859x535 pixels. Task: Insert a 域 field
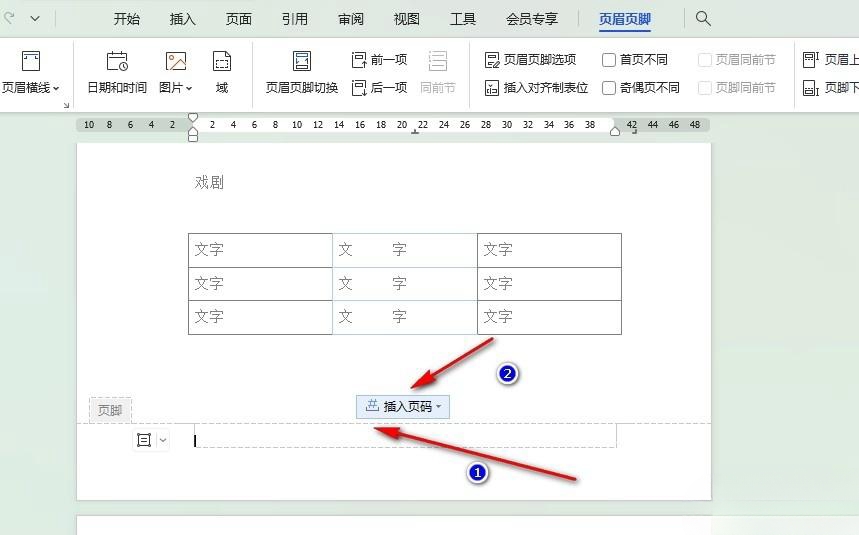click(222, 72)
